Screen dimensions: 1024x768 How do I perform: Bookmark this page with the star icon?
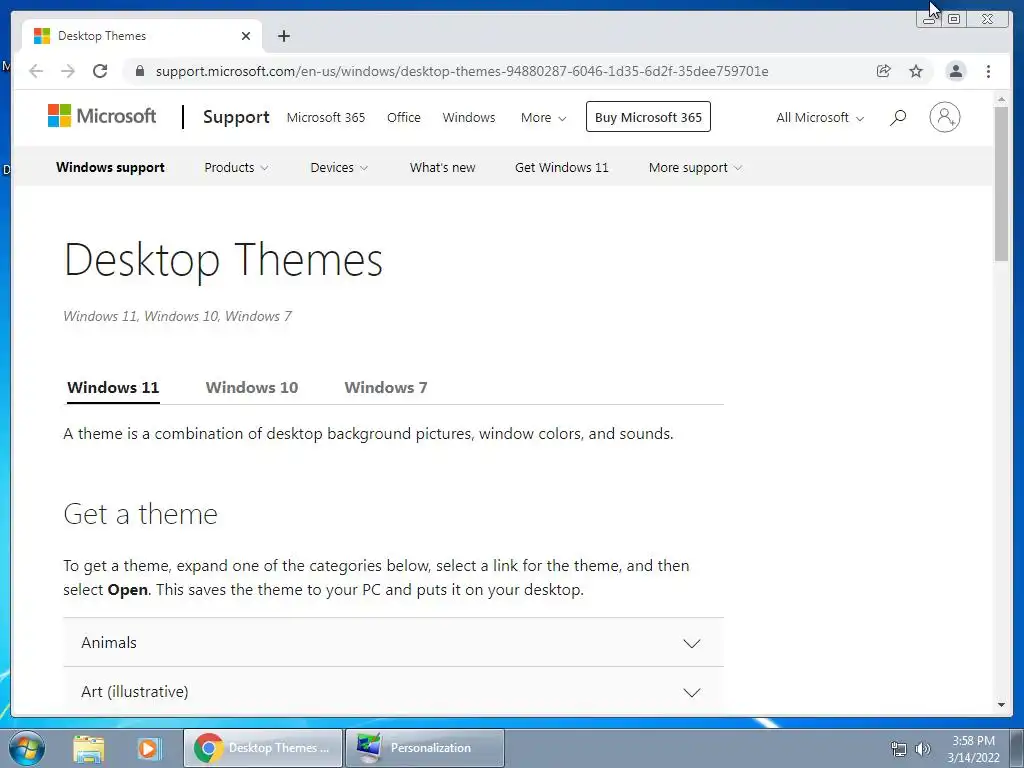tap(916, 71)
